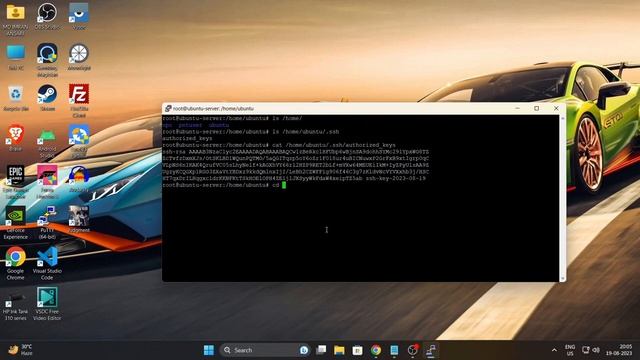Open the Epic Games Launcher shortcut
Viewport: 640px width, 360px height.
click(16, 181)
